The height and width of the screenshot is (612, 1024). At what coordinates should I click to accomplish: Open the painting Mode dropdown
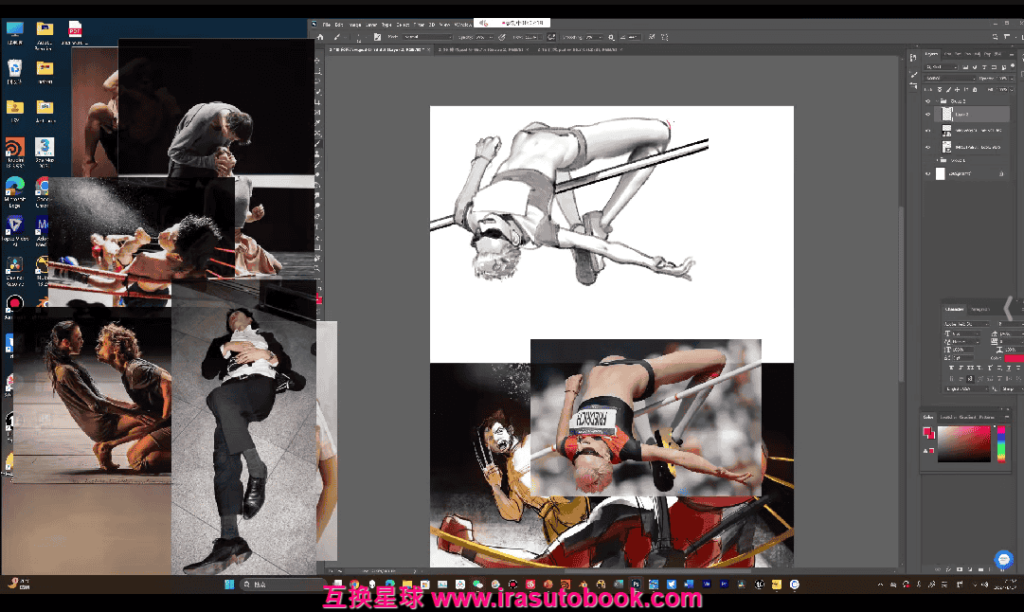click(x=428, y=37)
